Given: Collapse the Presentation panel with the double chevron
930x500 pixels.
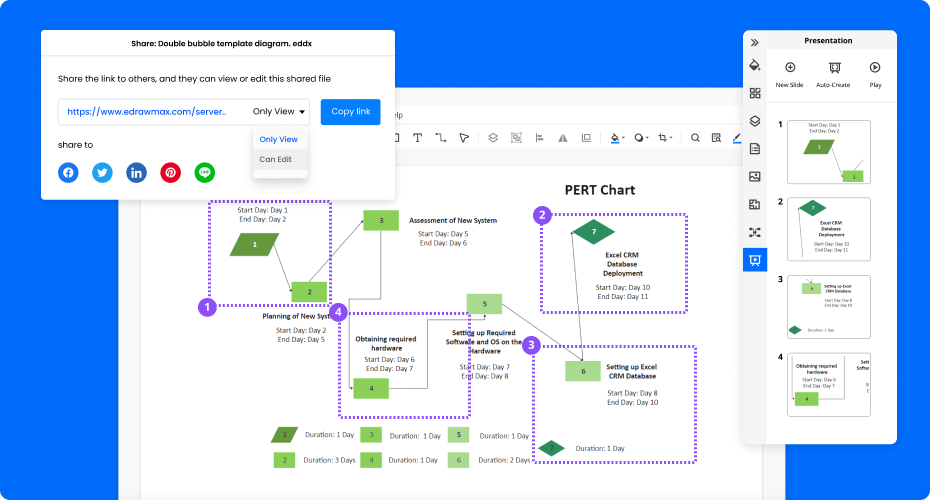Looking at the screenshot, I should pyautogui.click(x=755, y=42).
